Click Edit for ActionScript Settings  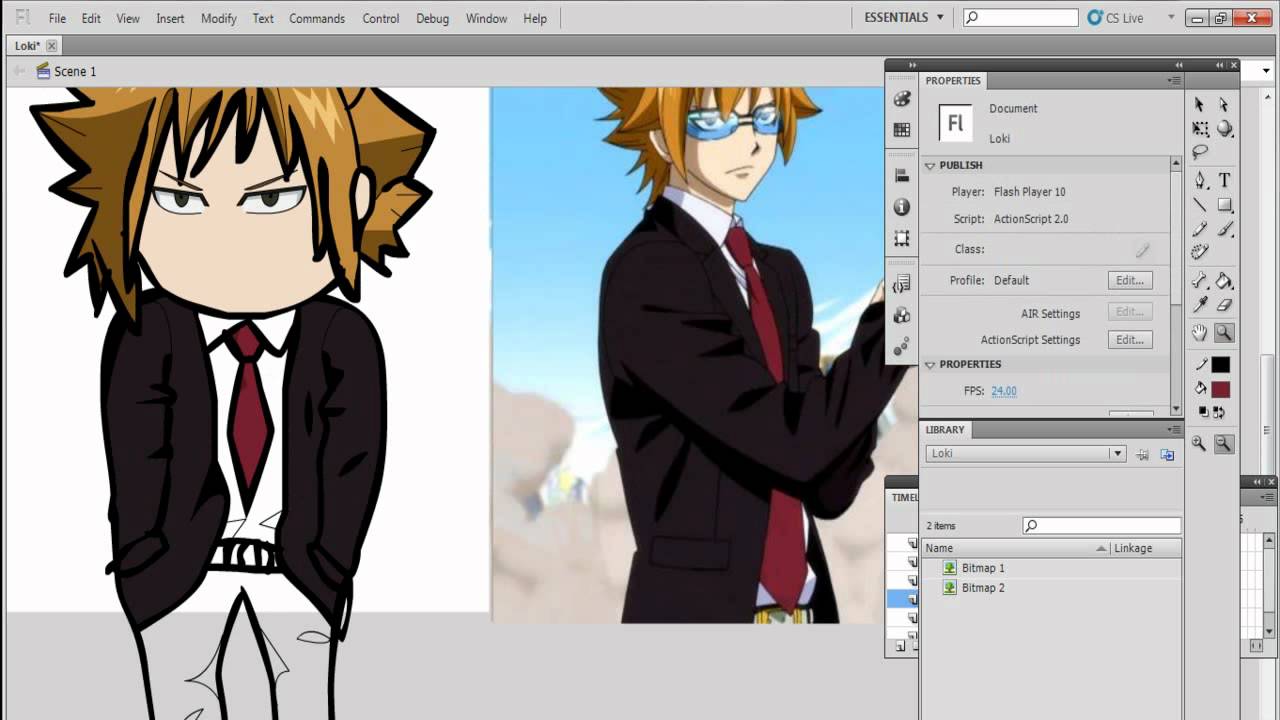coord(1130,340)
